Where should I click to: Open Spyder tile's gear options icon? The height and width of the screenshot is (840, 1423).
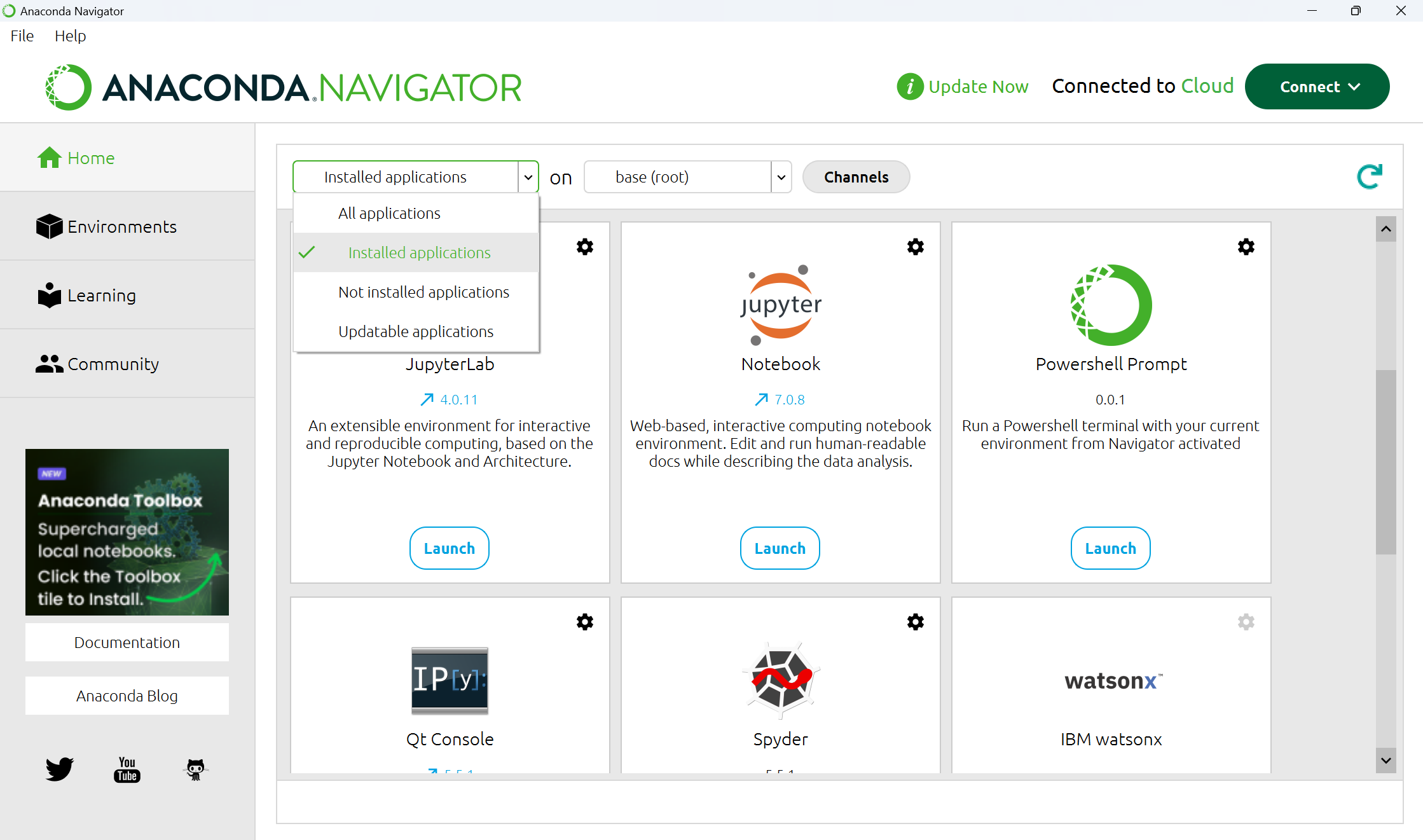click(x=915, y=622)
